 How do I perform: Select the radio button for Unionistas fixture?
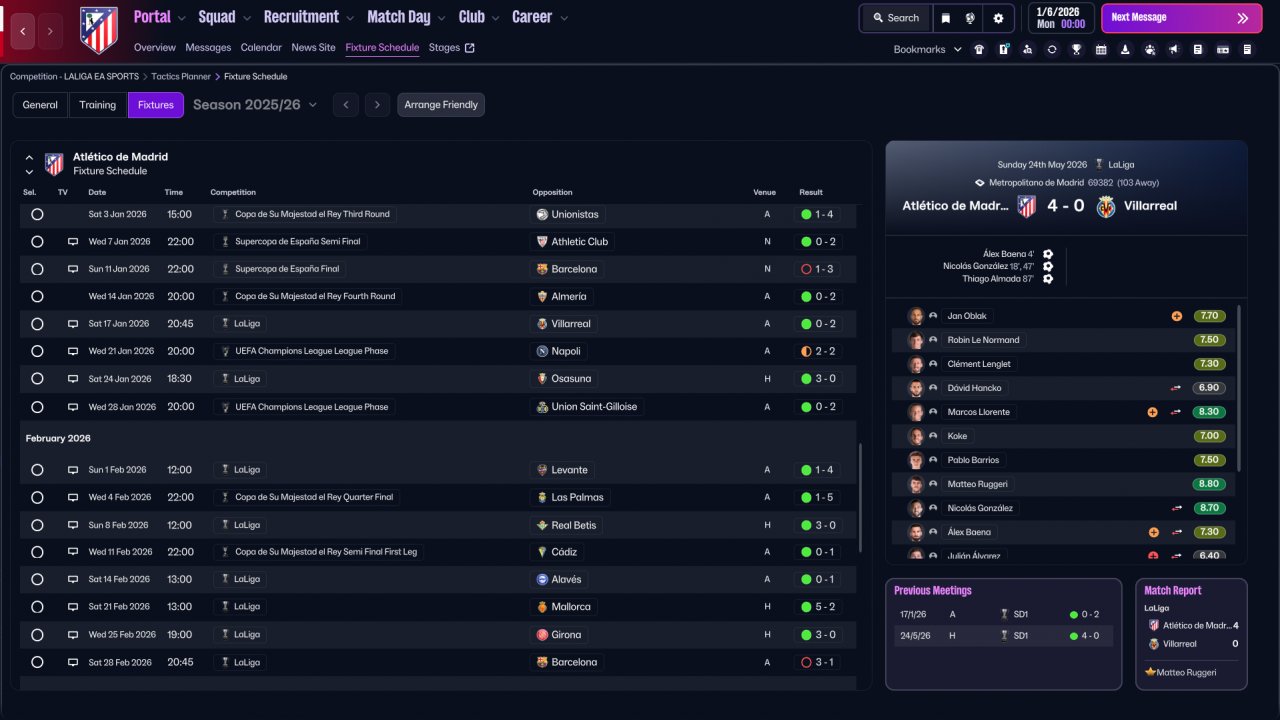coord(37,214)
